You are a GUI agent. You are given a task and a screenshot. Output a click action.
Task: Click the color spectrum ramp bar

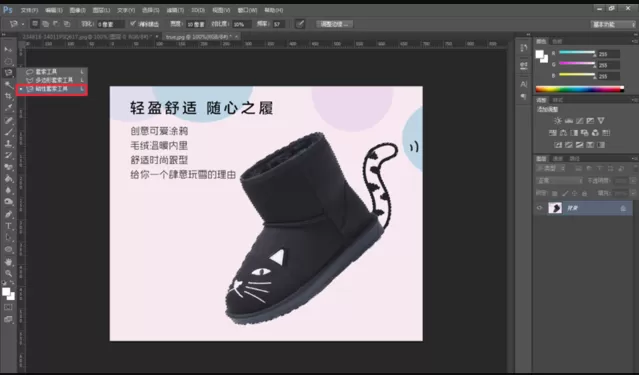(x=580, y=89)
